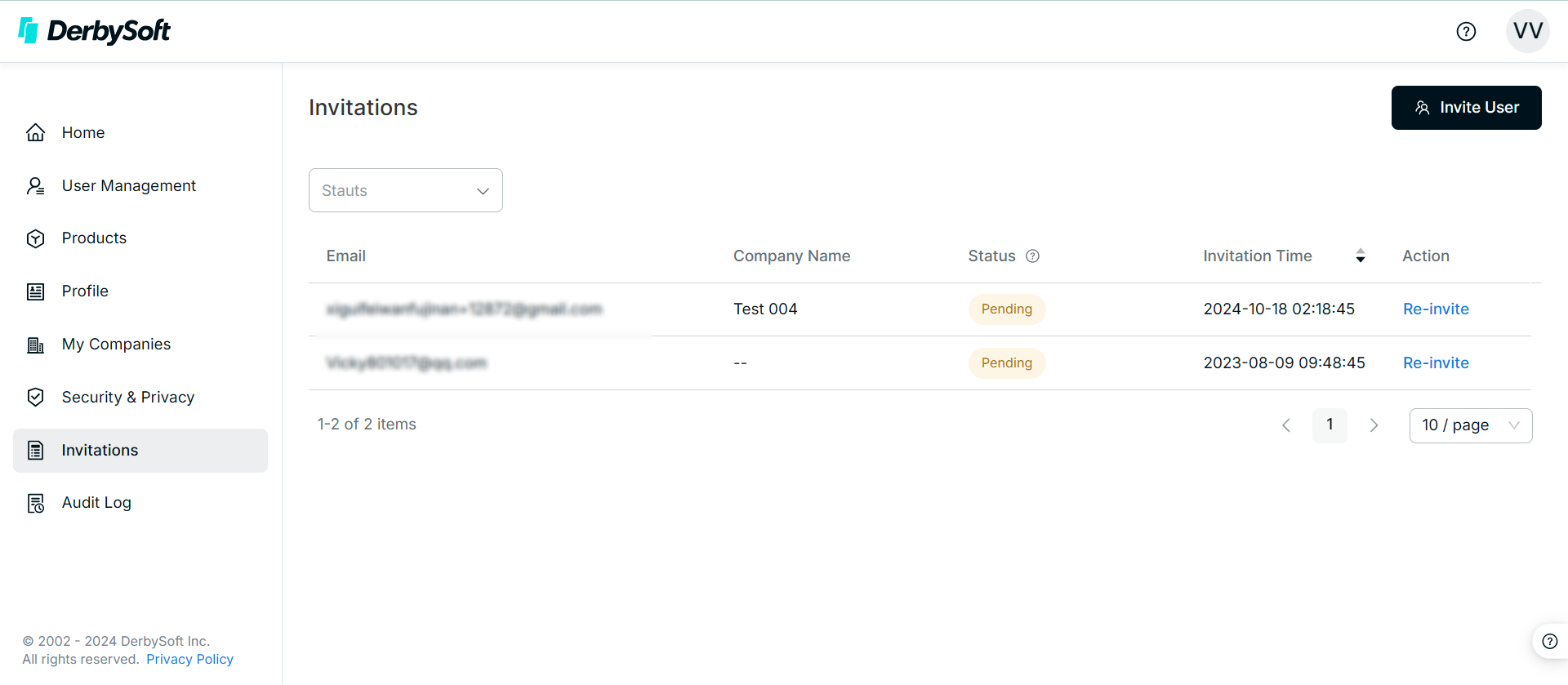Open User Management section
Screen dimensions: 1568x685
pyautogui.click(x=140, y=185)
